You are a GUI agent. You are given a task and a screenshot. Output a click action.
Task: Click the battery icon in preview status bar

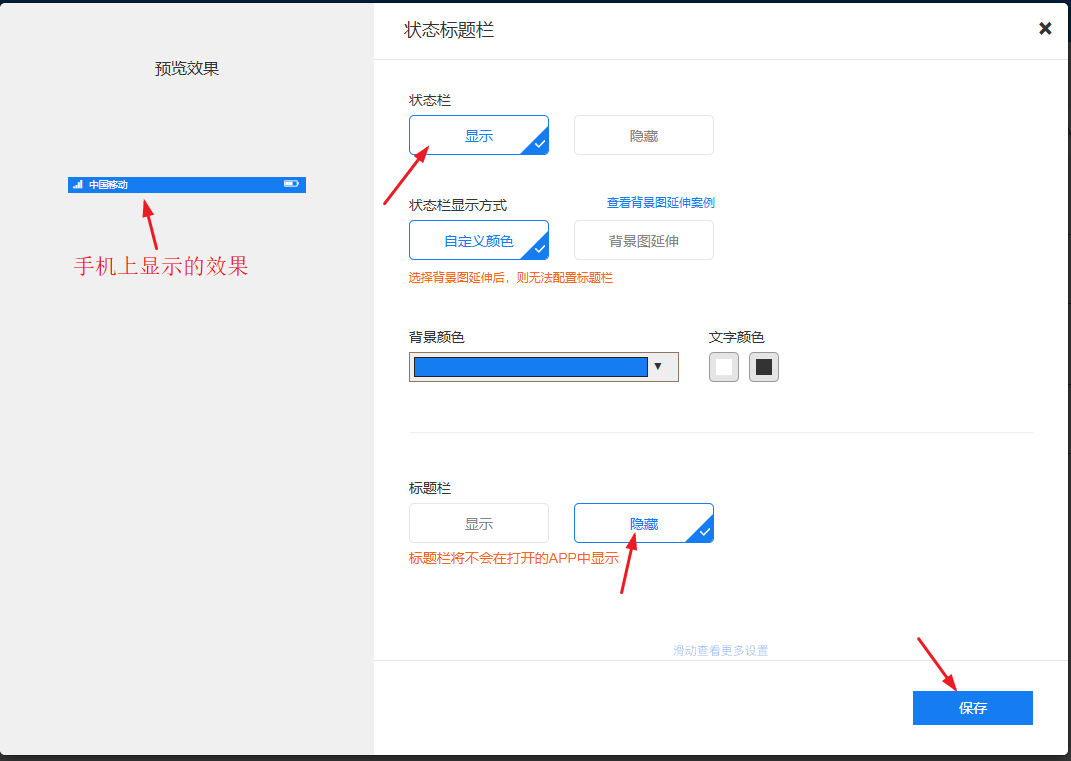tap(291, 184)
